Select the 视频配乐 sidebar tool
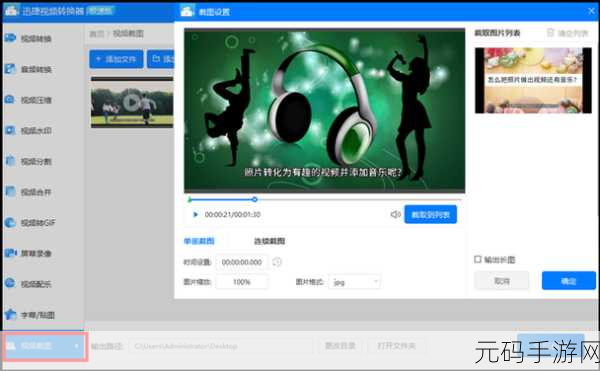The image size is (600, 371). 29,284
